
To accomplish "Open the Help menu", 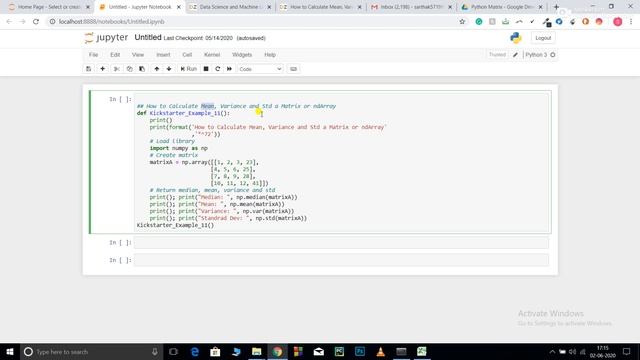I will pos(270,55).
